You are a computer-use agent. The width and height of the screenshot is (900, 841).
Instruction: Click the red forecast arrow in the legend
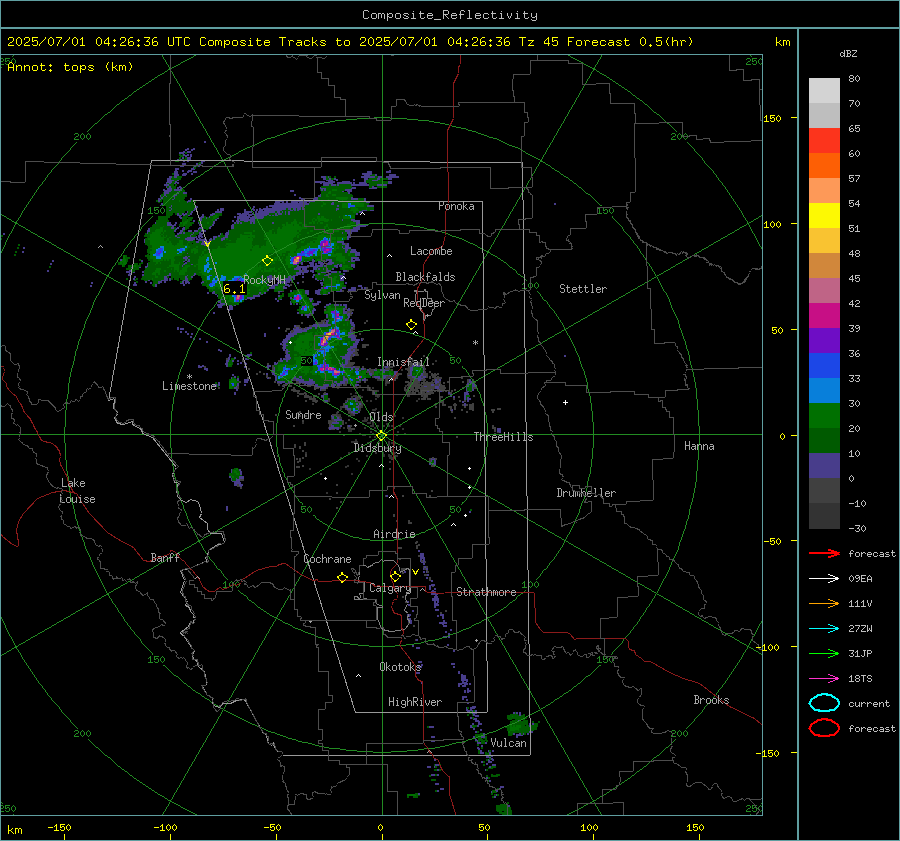pyautogui.click(x=824, y=553)
